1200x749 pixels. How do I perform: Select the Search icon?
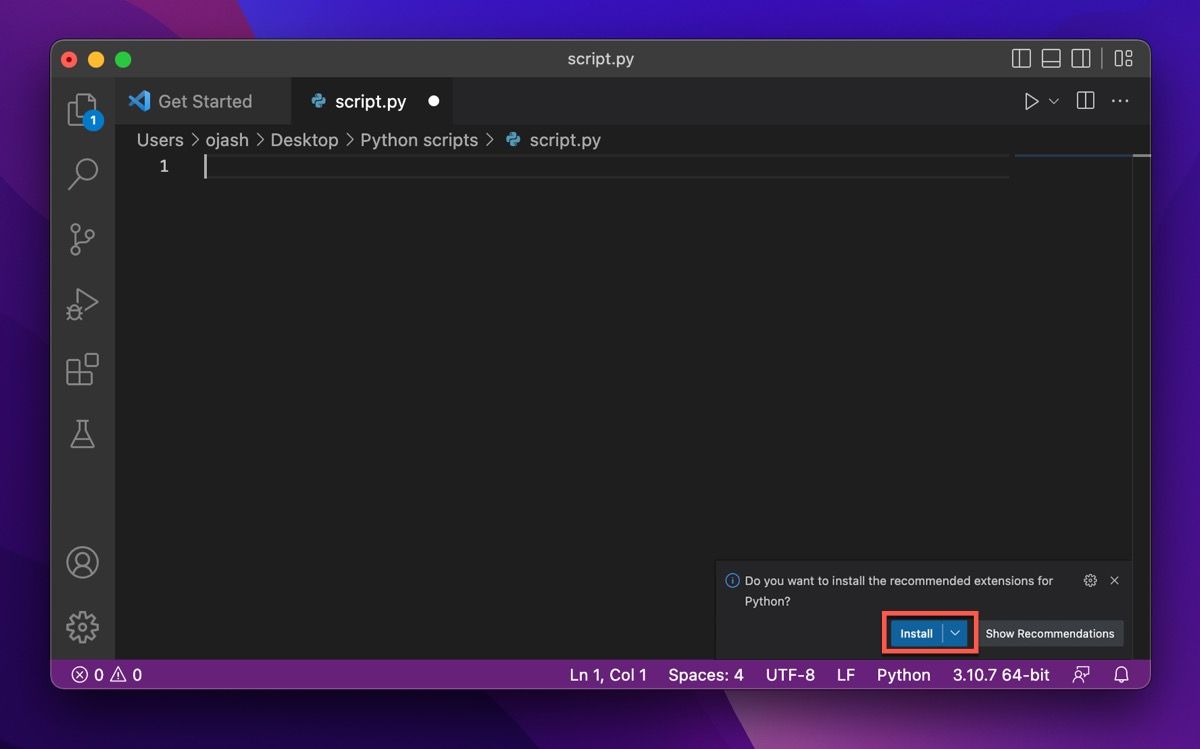click(82, 174)
